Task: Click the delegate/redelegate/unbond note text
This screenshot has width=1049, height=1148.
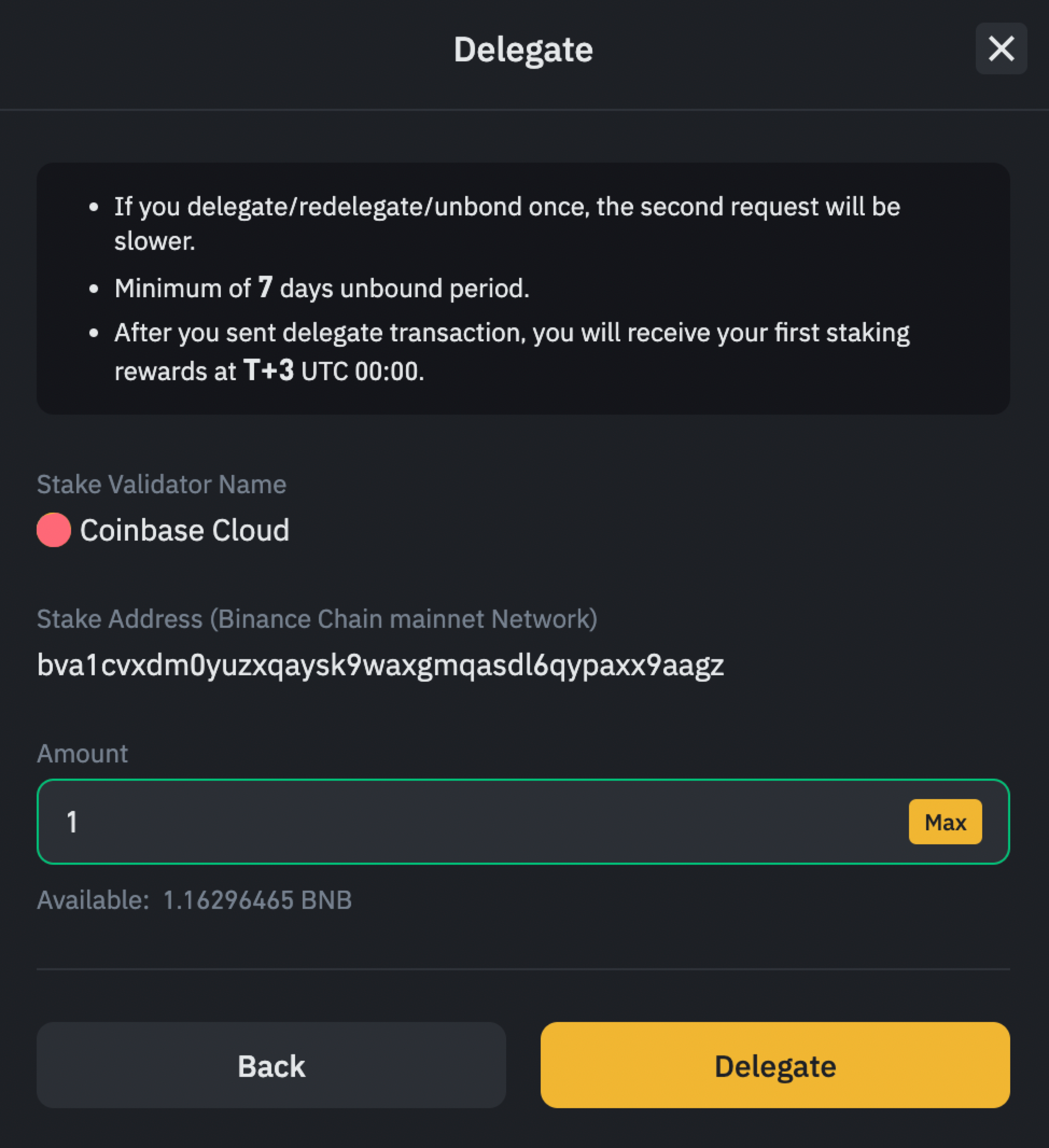Action: point(507,207)
